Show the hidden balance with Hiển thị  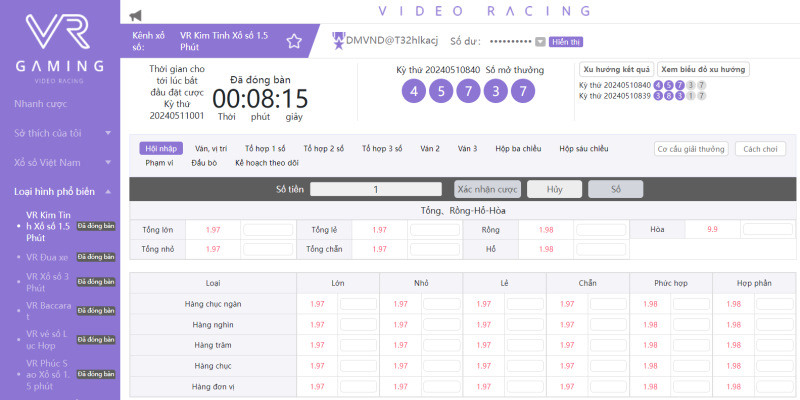click(x=566, y=42)
